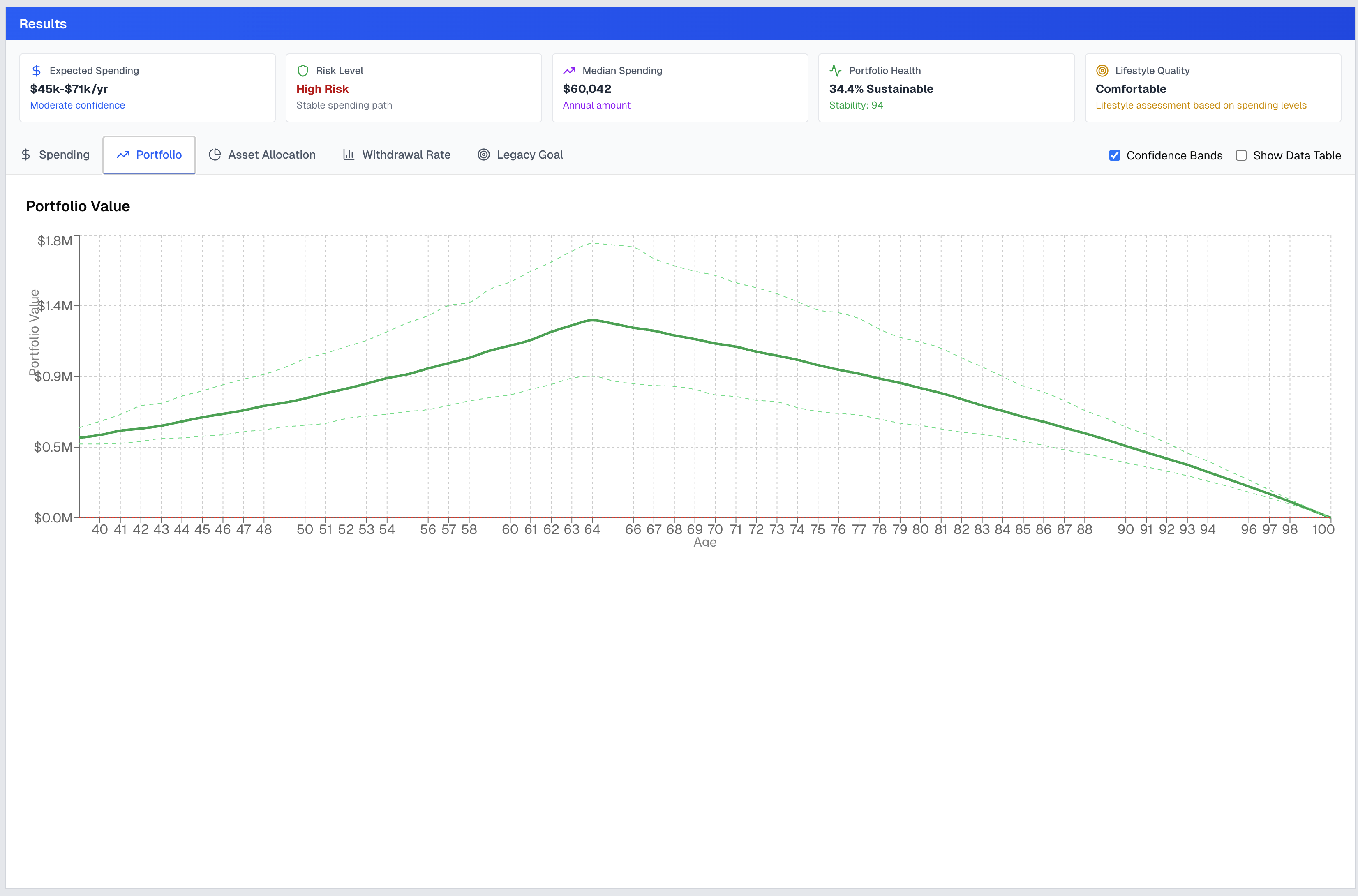Click the Comfortable lifestyle rating

coord(1131,89)
